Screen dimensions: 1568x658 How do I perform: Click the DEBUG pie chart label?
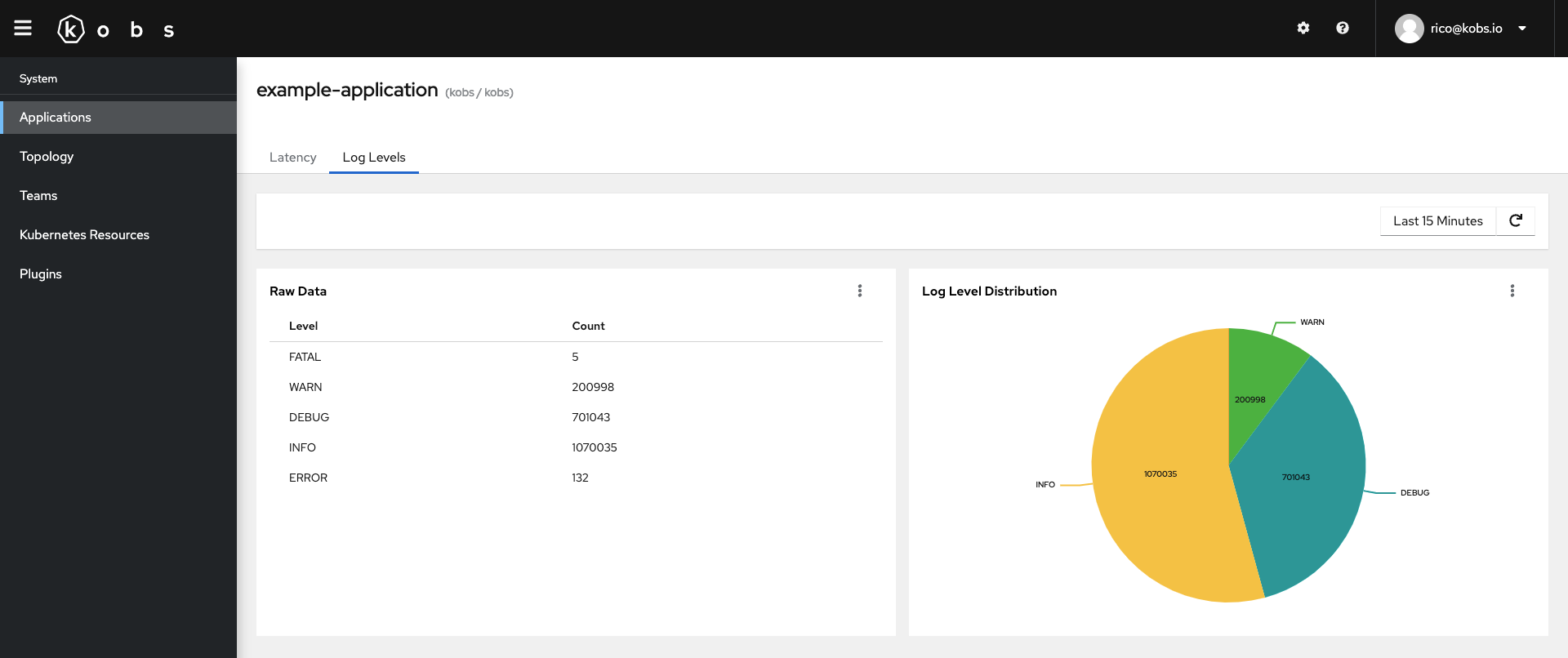click(x=1414, y=493)
